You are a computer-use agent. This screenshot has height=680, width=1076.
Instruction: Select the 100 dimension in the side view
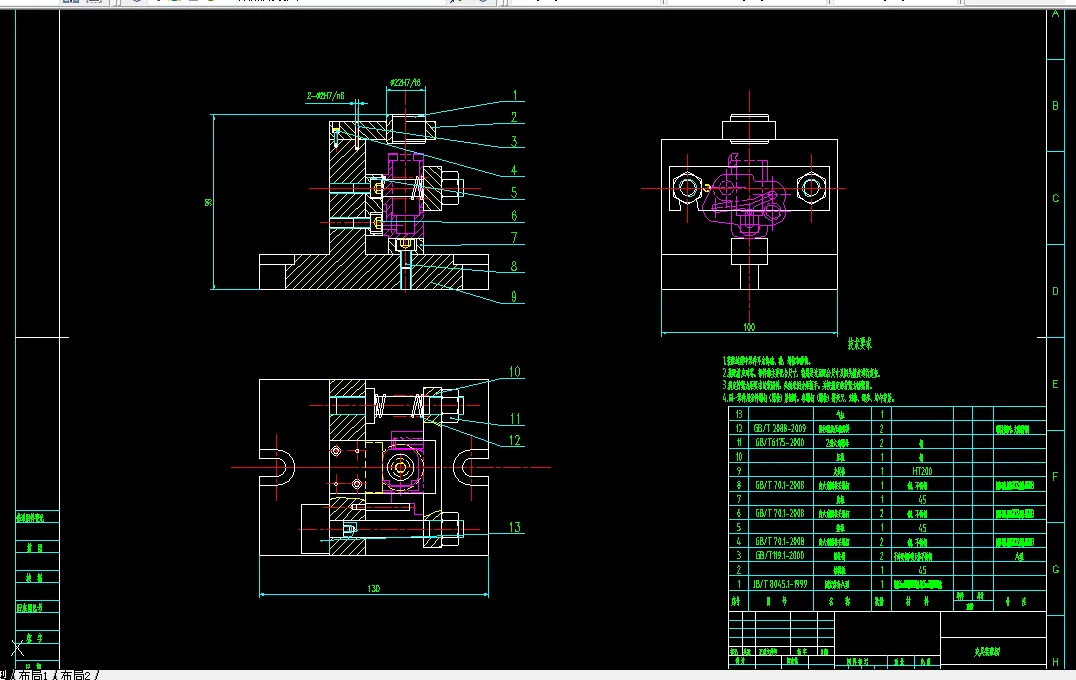coord(749,327)
